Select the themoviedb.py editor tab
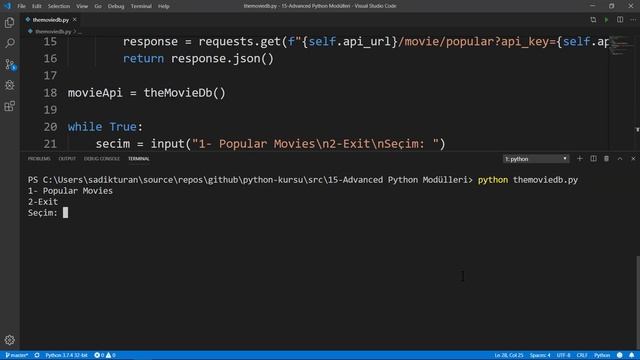Screen dimensions: 640x360 51,20
